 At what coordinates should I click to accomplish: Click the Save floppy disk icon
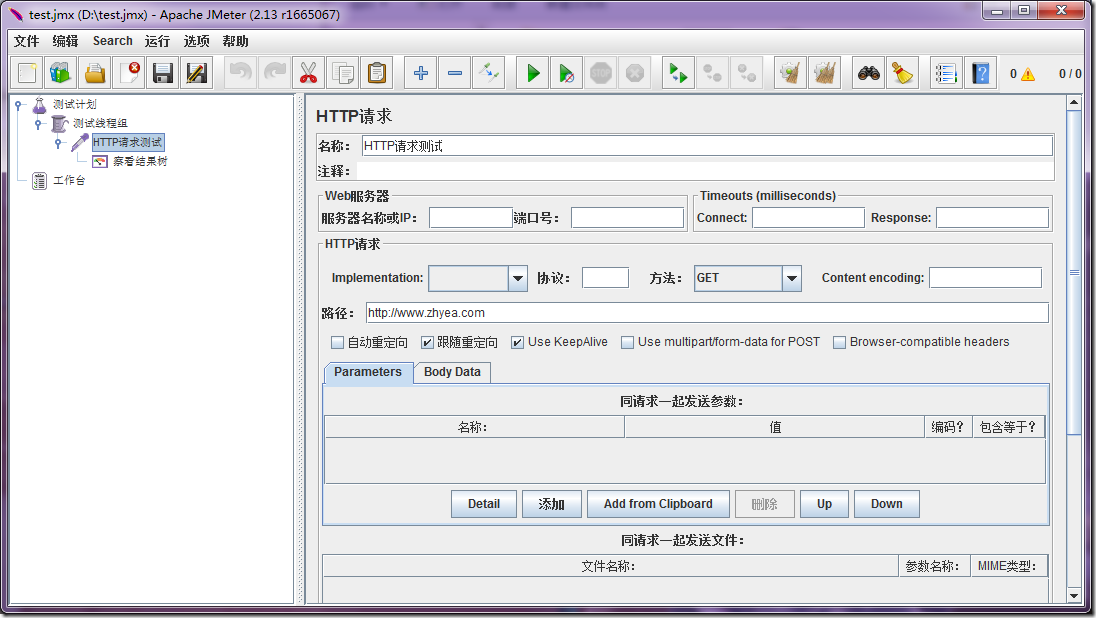(x=163, y=73)
